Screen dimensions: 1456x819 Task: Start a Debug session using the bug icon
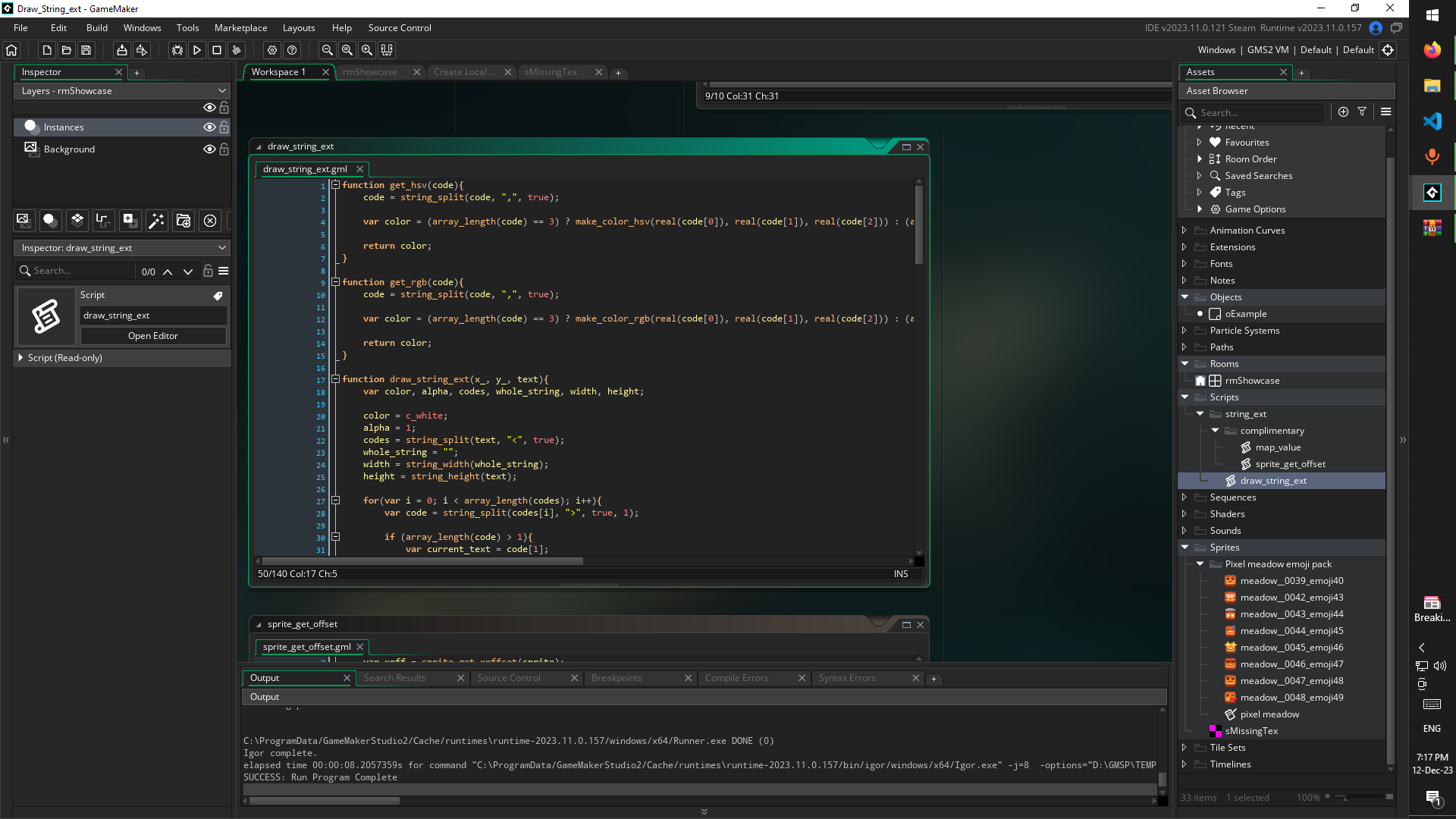(177, 50)
